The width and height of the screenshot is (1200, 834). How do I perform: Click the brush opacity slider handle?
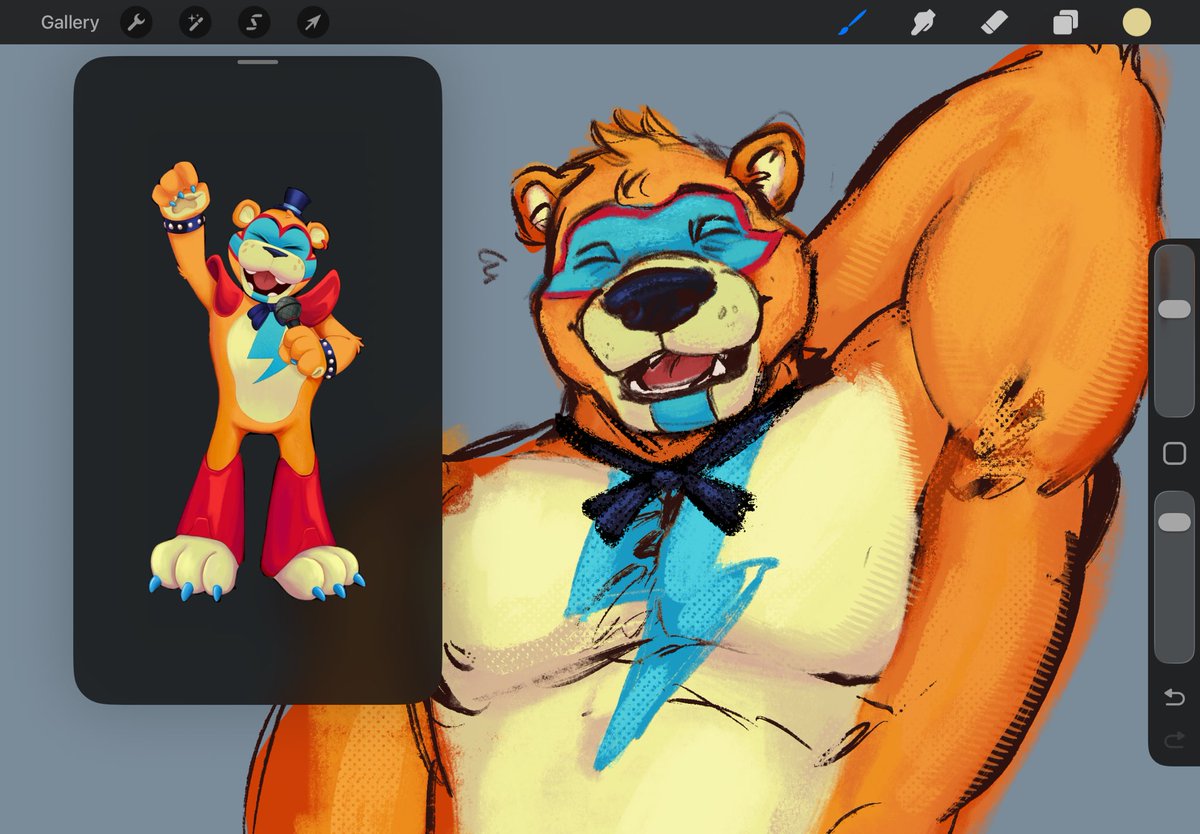pos(1174,522)
